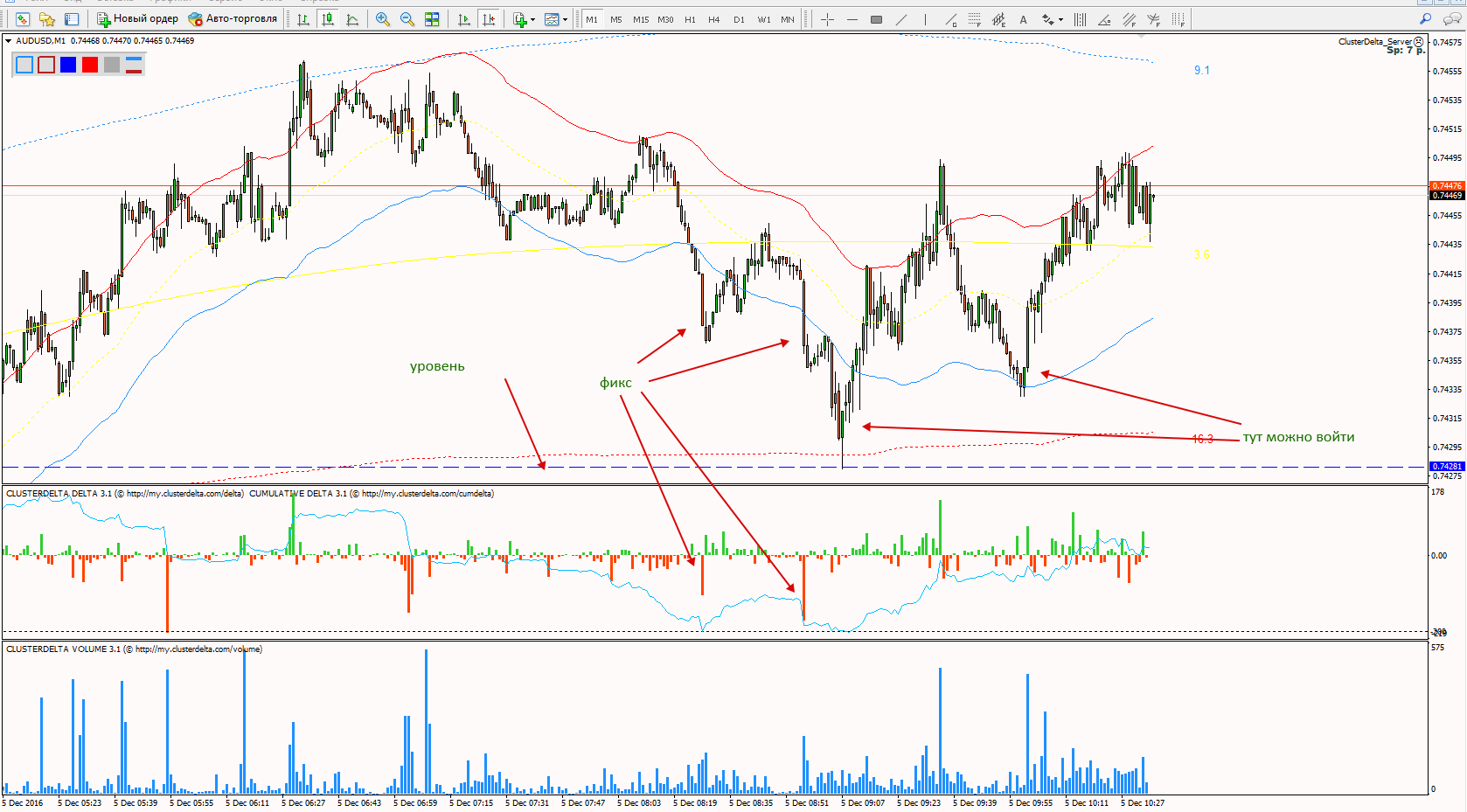Switch chart to bar chart mode

(x=303, y=18)
